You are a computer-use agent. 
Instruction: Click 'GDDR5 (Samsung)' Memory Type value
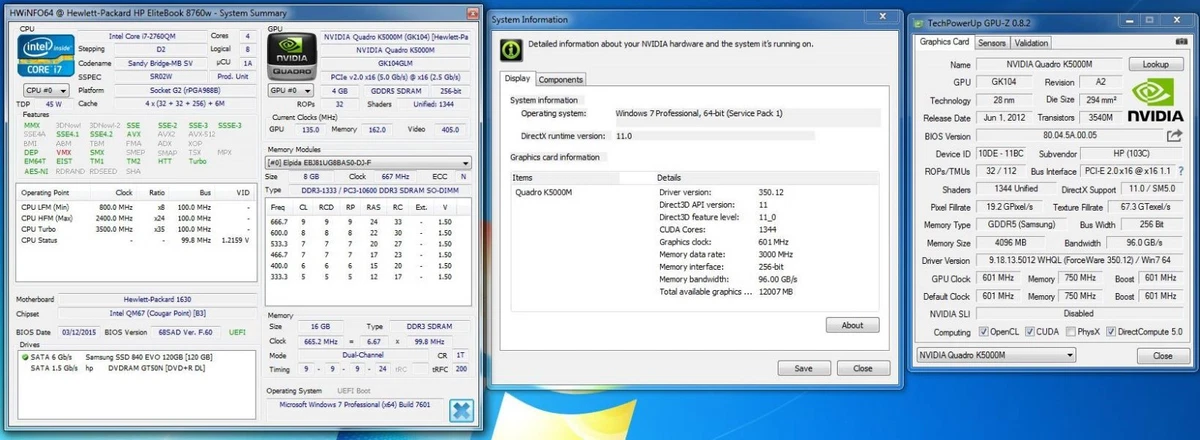tap(1021, 226)
